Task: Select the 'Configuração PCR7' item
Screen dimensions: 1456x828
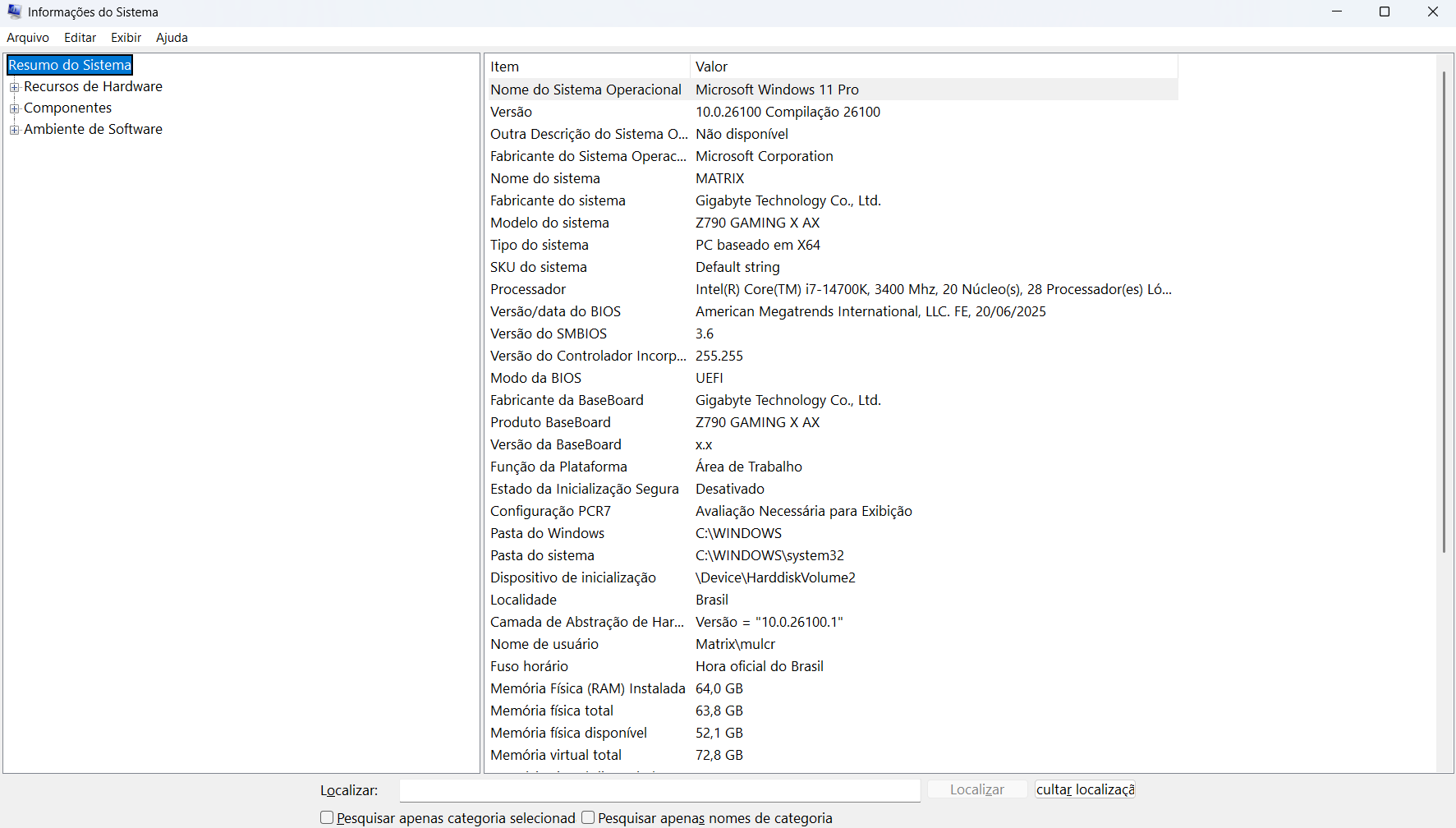Action: pyautogui.click(x=550, y=511)
